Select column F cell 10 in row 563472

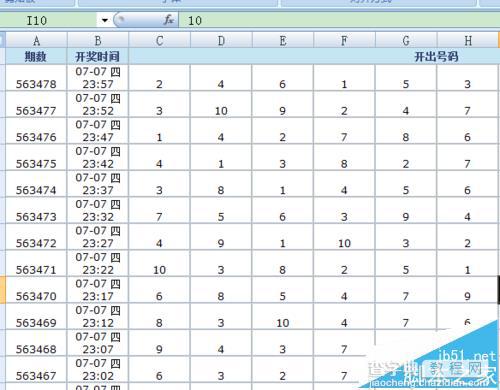(344, 237)
